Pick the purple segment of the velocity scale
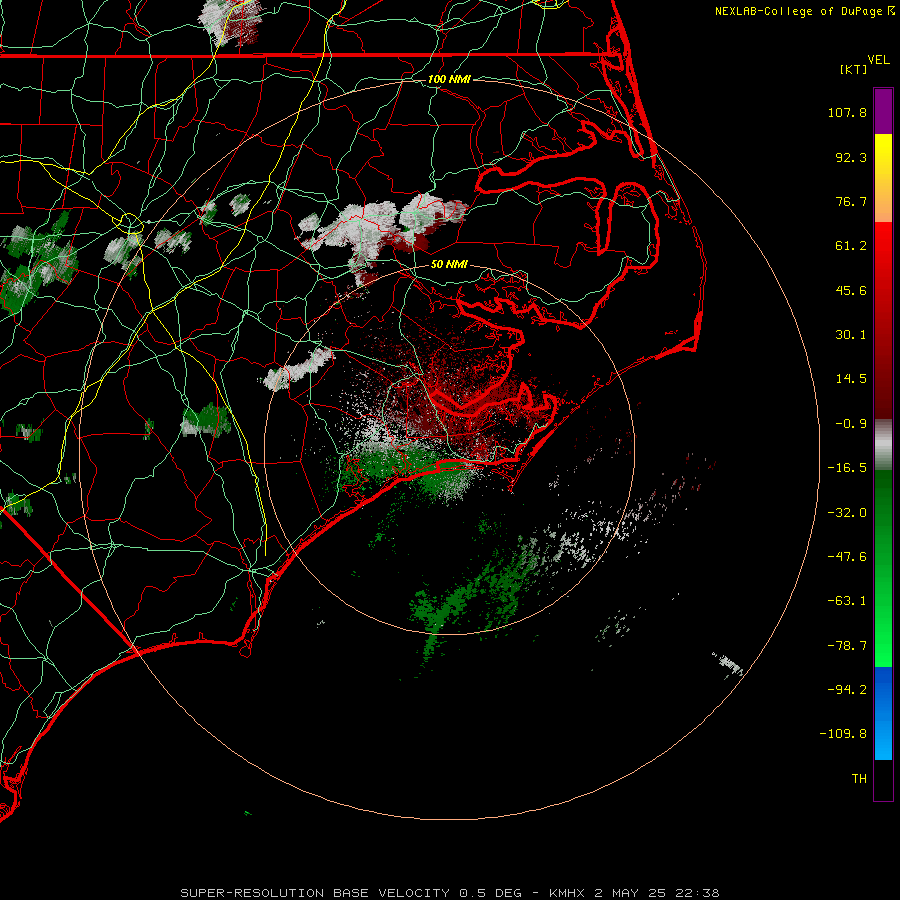Viewport: 900px width, 900px height. [883, 111]
